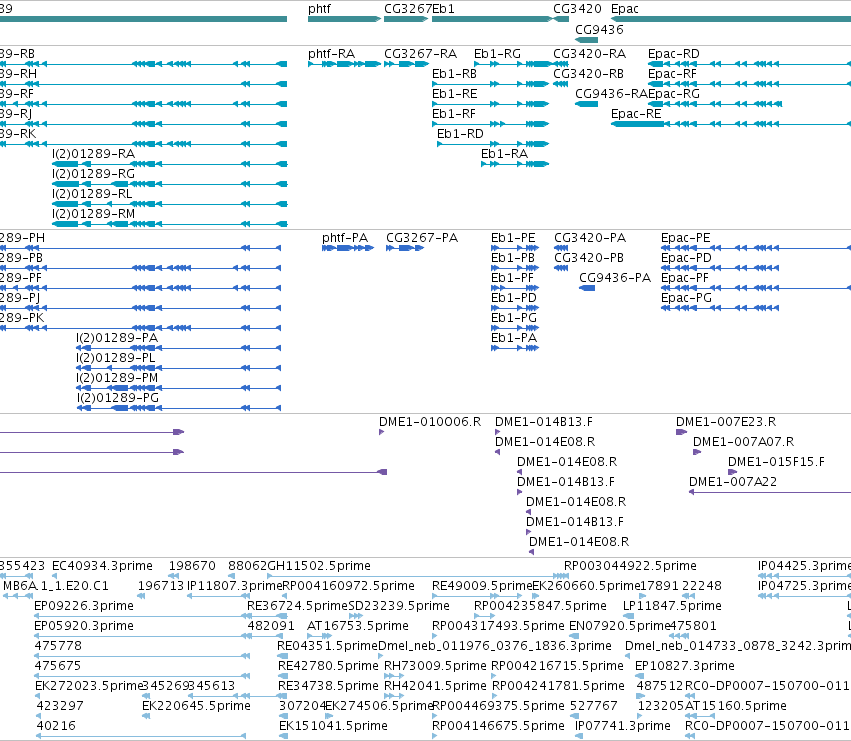
Task: Select the l(2)01289-RA transcript label
Action: pos(93,154)
